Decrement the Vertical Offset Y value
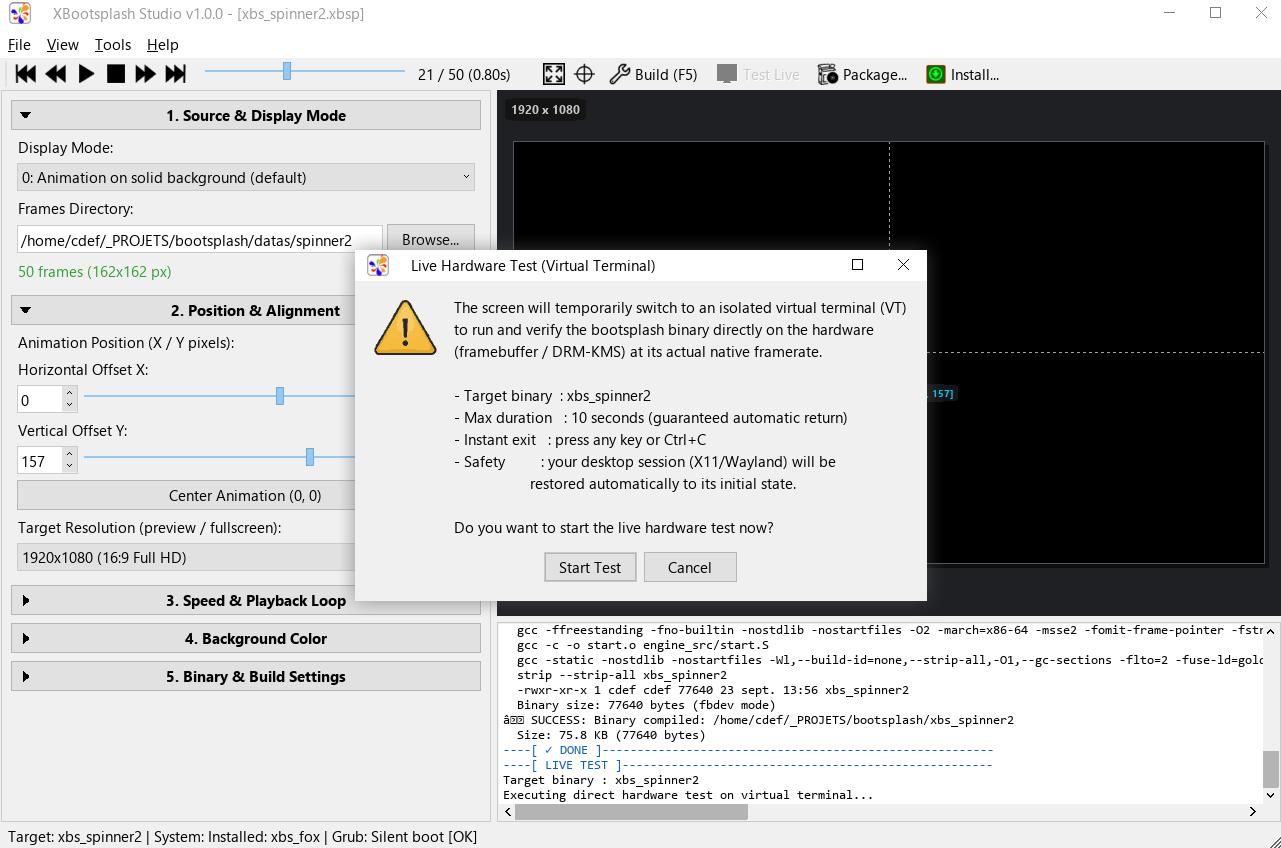 (x=69, y=467)
